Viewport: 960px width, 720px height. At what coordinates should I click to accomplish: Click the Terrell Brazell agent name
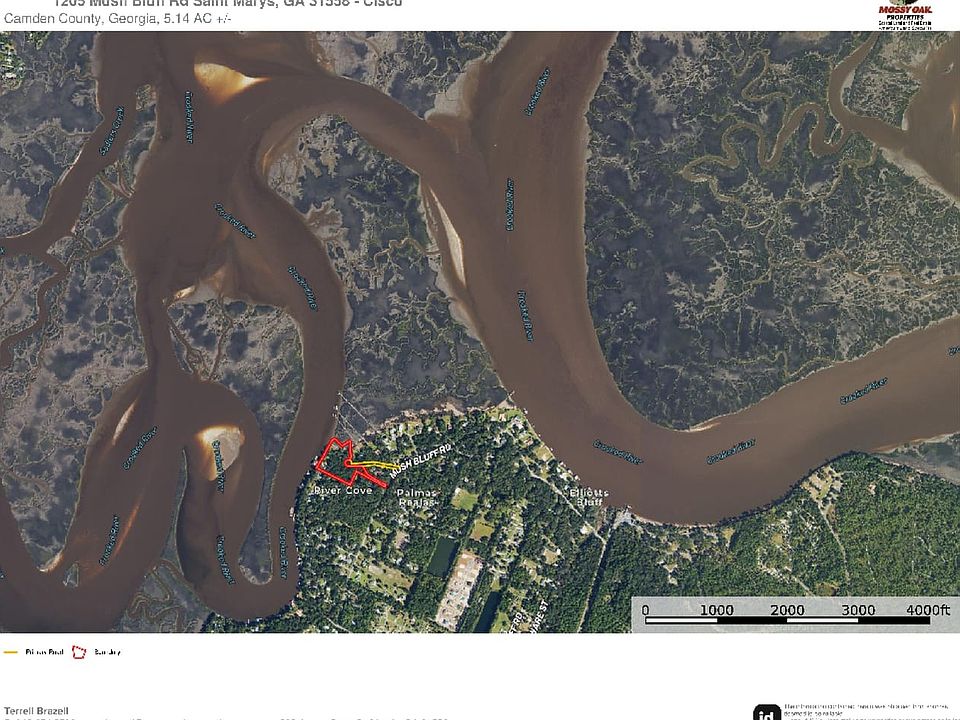click(37, 710)
